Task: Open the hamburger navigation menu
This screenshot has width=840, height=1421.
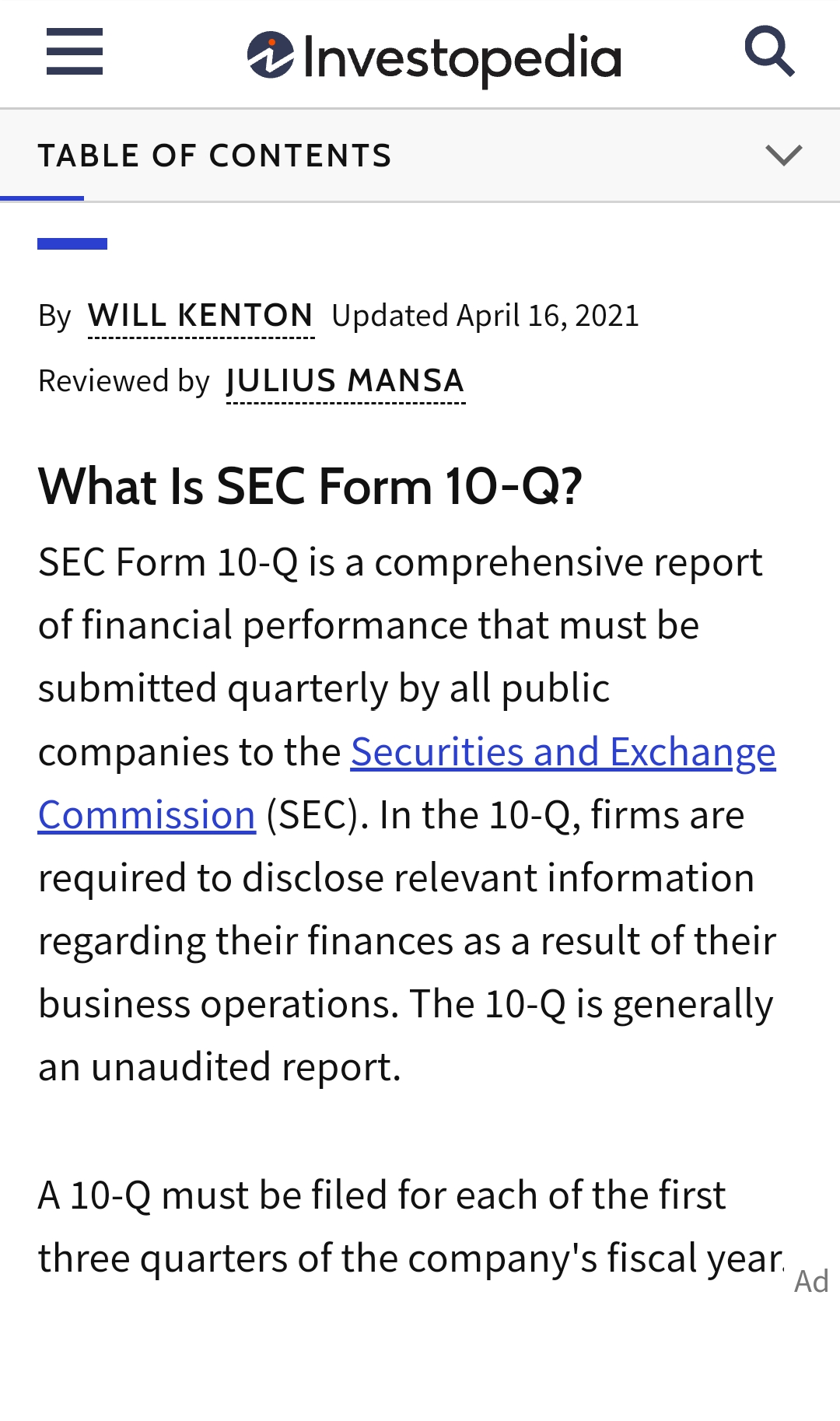Action: (x=75, y=51)
